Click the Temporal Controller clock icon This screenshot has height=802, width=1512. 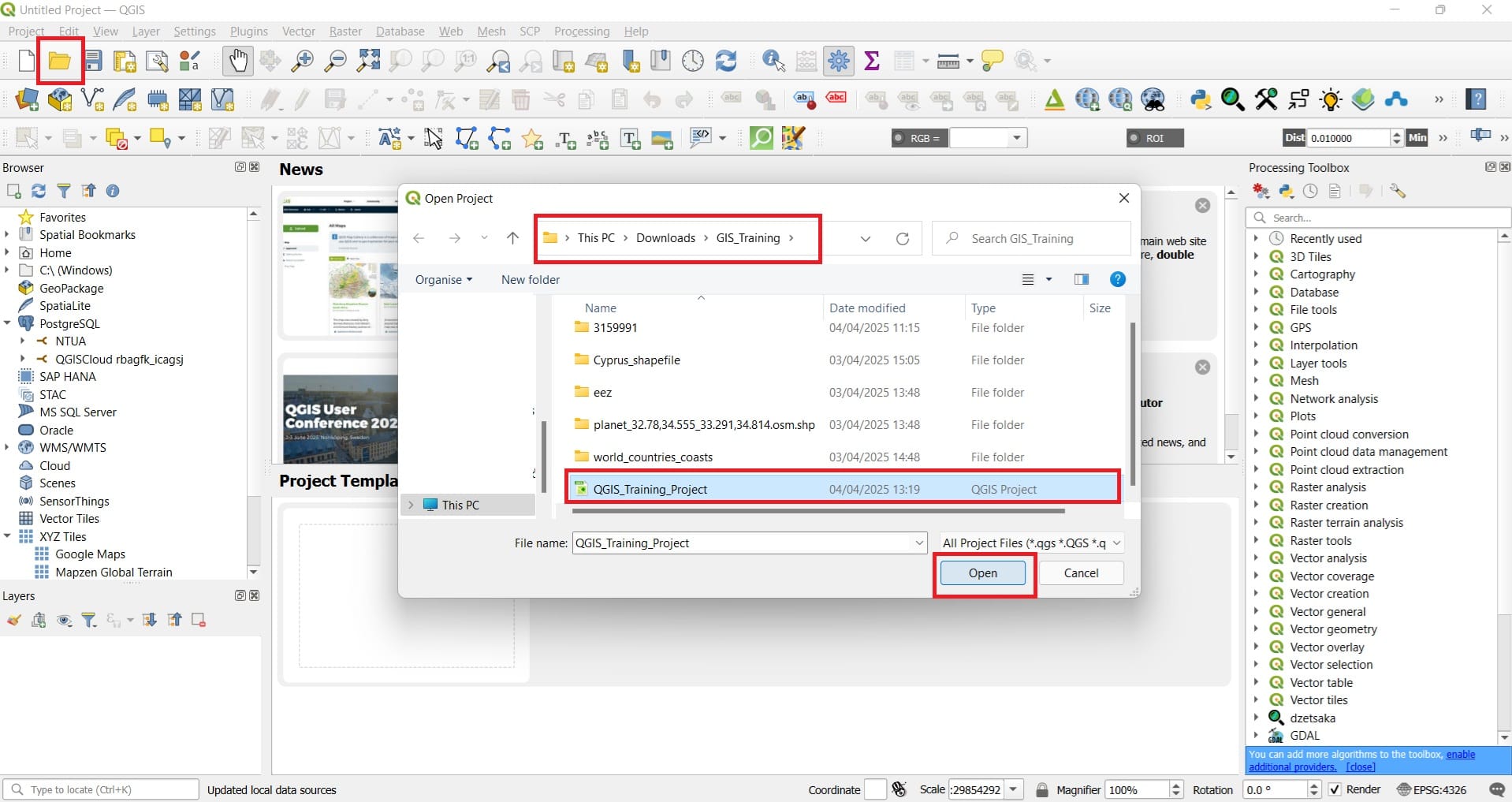pos(692,61)
